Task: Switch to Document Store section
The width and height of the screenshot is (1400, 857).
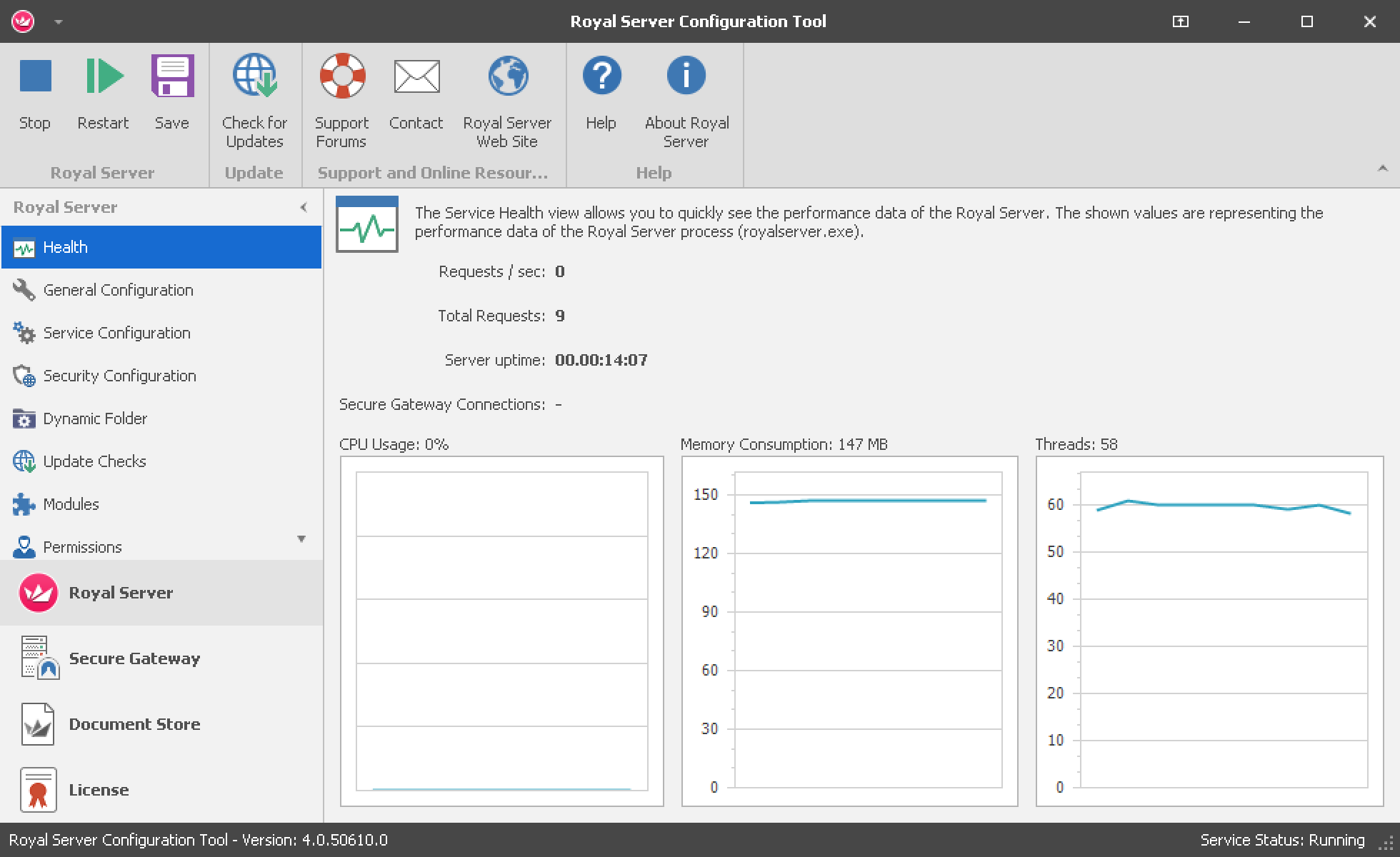Action: coord(134,724)
